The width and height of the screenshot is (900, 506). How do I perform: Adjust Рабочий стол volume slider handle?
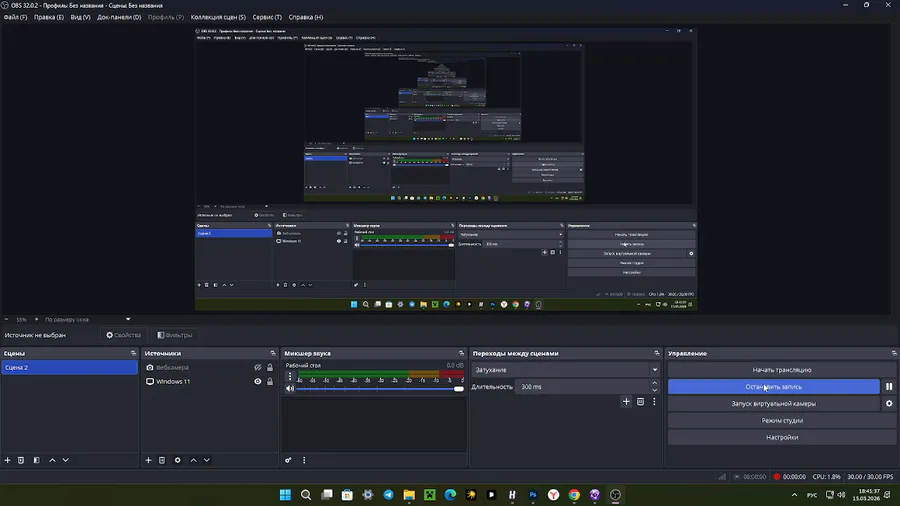coord(459,389)
